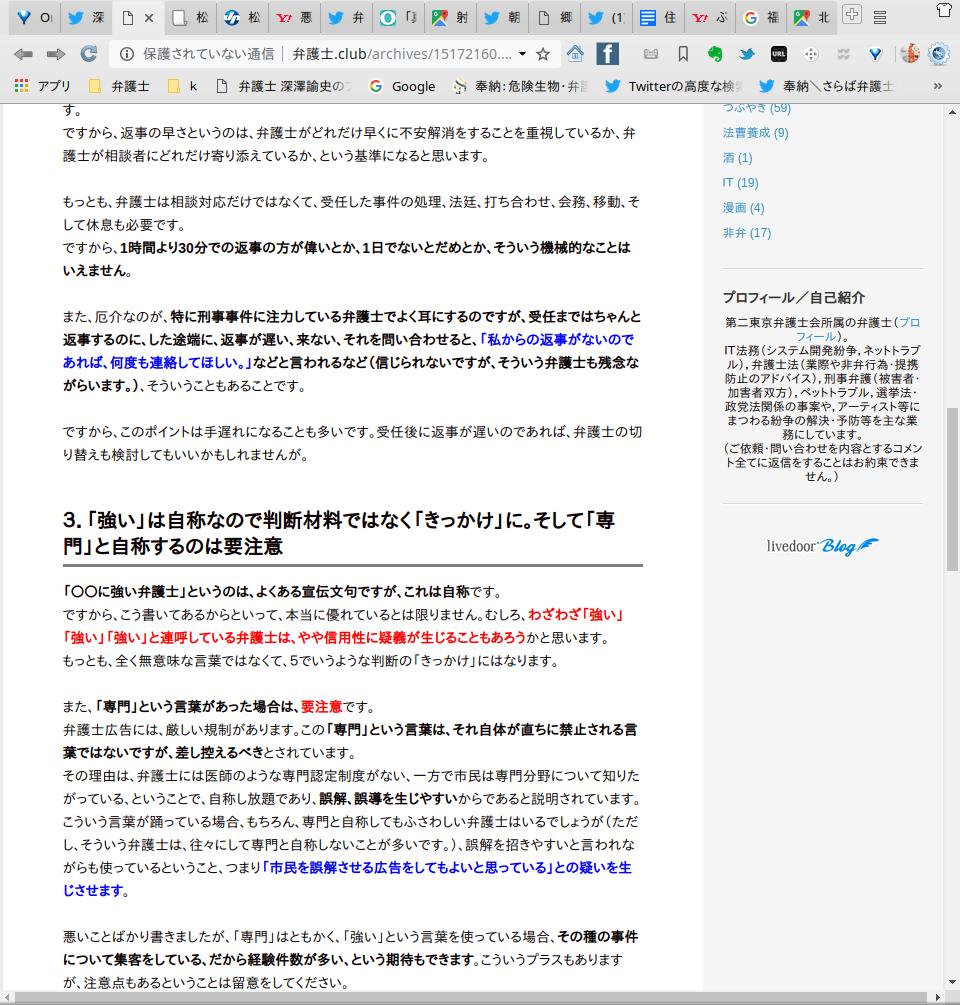960x1005 pixels.
Task: Open the つぶやき (59) category link
Action: pyautogui.click(x=757, y=108)
